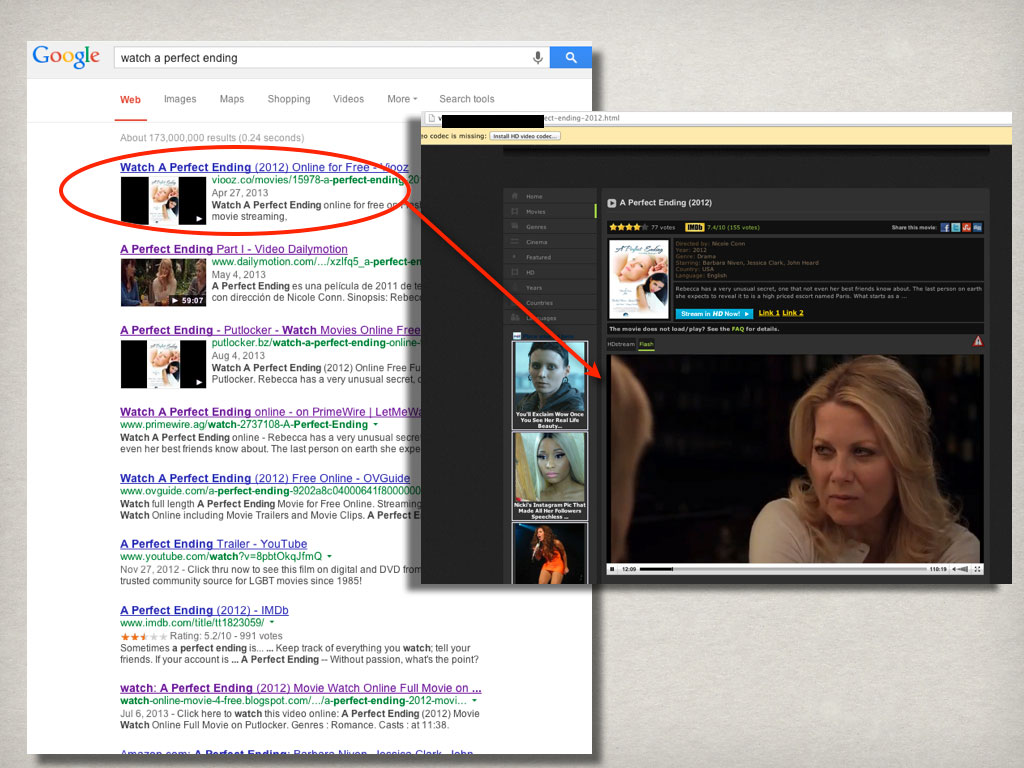Click Install HD video codec button
This screenshot has width=1024, height=768.
tap(524, 136)
